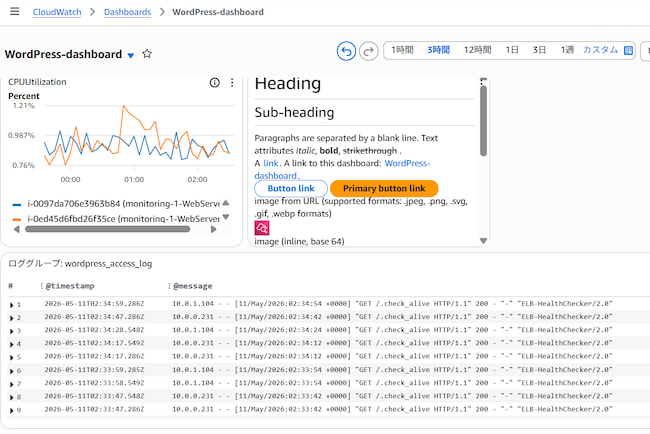Viewport: 650px width, 434px height.
Task: Click the CPUUtilization widget title
Action: (37, 82)
